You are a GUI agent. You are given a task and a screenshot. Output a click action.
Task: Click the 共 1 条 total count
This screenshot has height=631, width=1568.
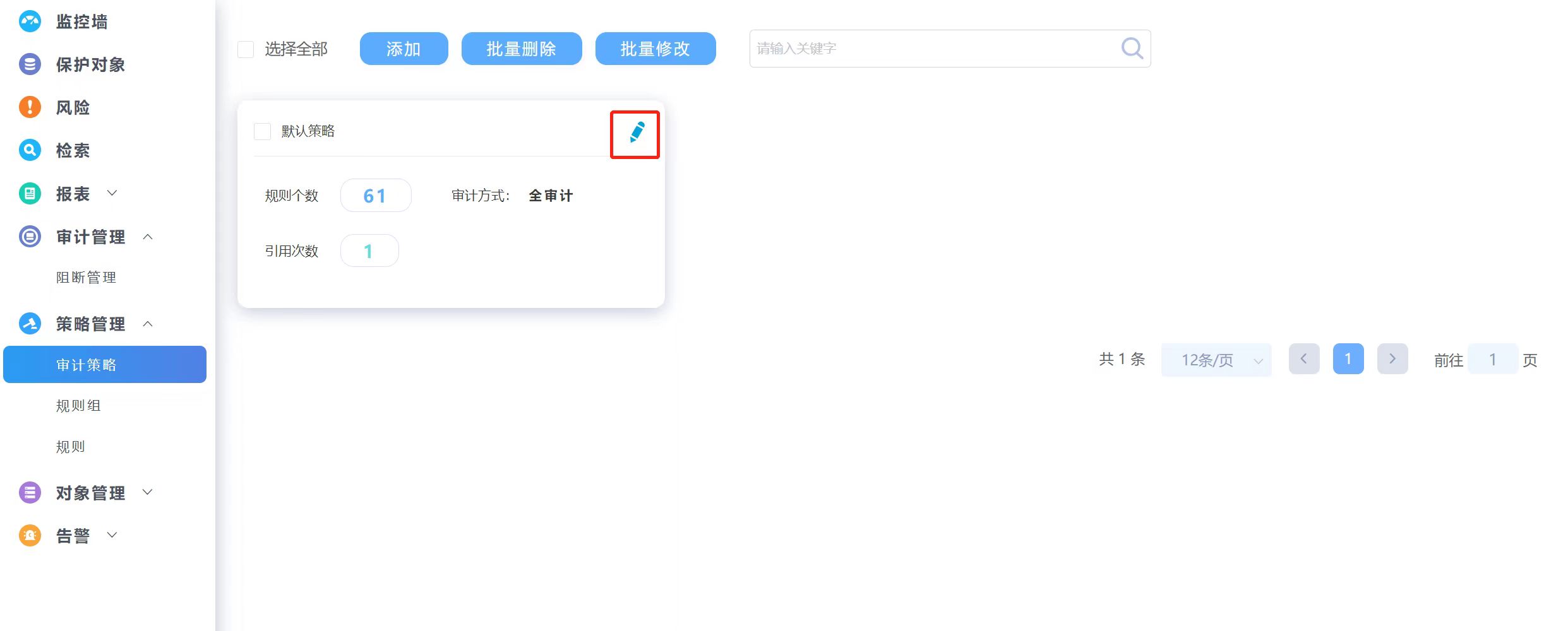coord(1122,359)
